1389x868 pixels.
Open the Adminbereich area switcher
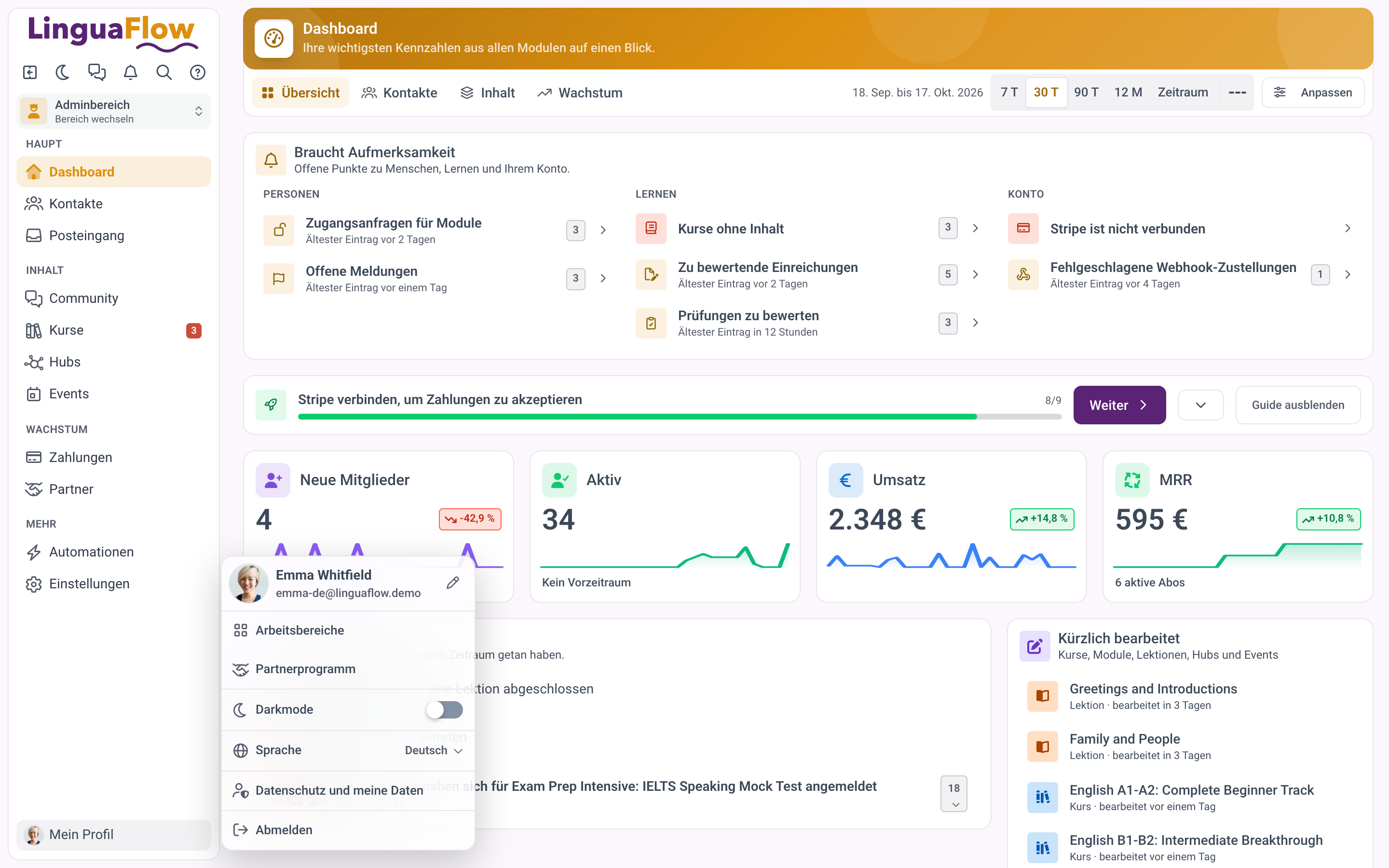pyautogui.click(x=114, y=111)
